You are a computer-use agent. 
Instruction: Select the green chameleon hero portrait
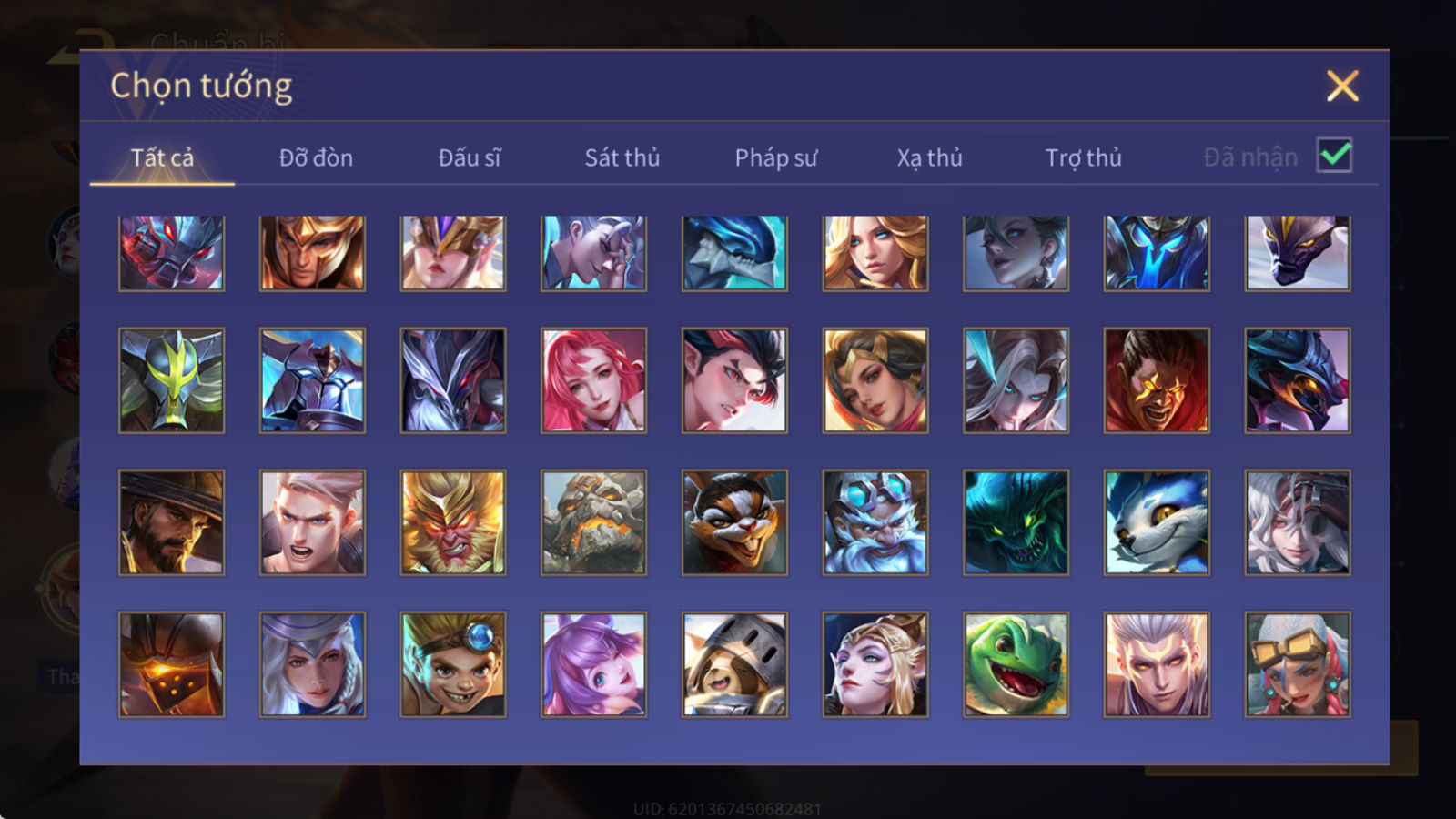click(x=1016, y=664)
